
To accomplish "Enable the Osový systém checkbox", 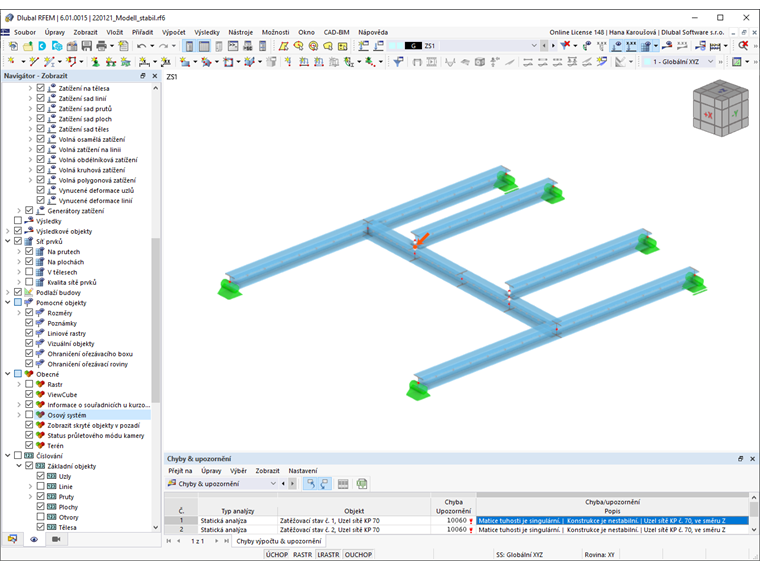I will point(29,414).
